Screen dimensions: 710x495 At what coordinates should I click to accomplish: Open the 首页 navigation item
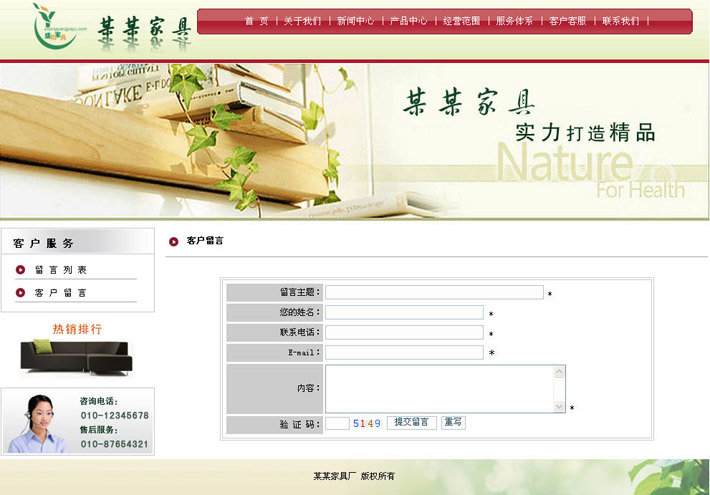coord(256,21)
